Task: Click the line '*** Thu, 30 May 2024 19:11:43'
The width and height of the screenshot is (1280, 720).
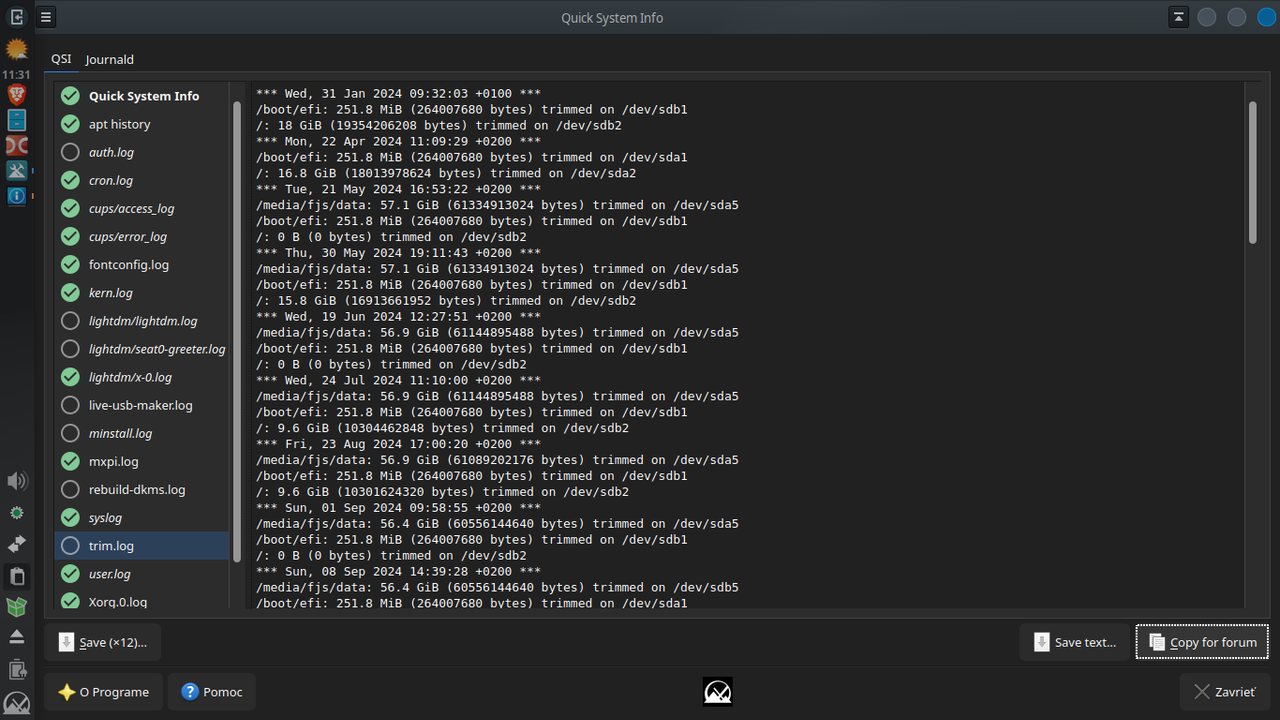Action: 398,253
